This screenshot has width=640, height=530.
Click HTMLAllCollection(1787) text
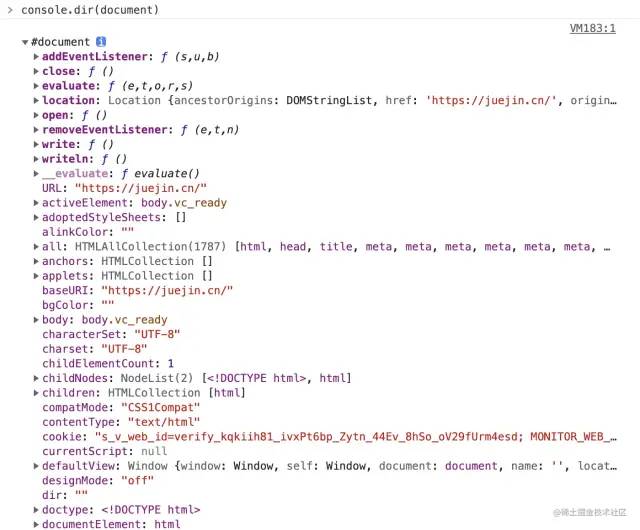pos(150,247)
